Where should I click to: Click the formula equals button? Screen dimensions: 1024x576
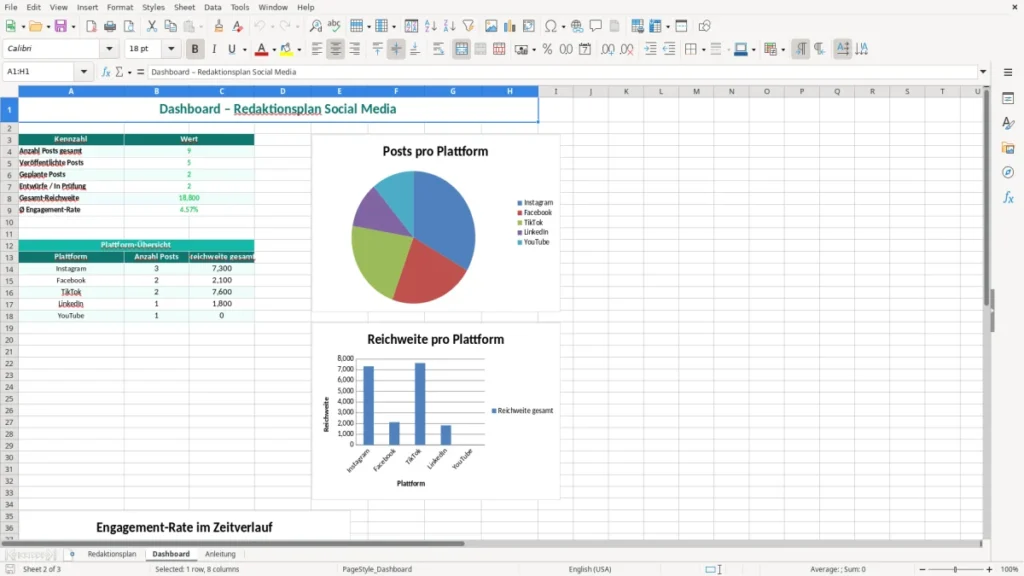pyautogui.click(x=140, y=72)
